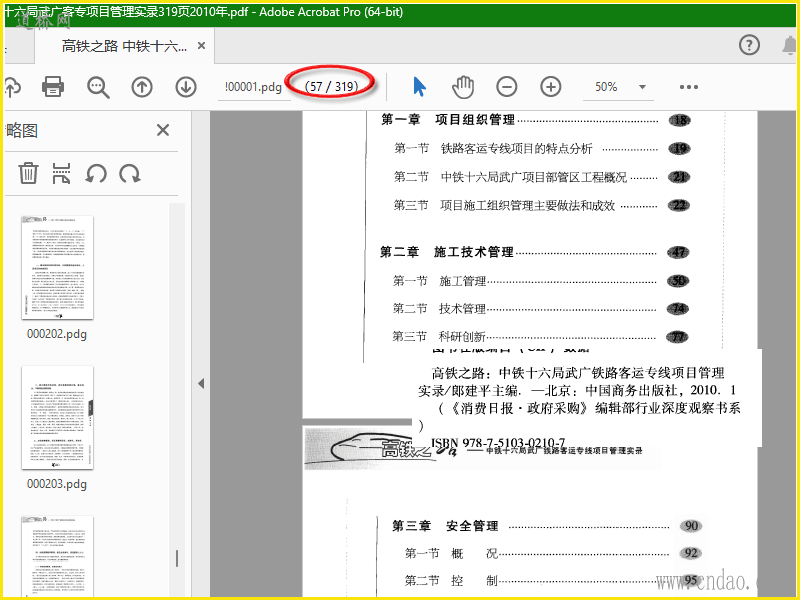Click the 第一章 项目组织管理 heading
Image resolution: width=800 pixels, height=600 pixels.
click(448, 120)
